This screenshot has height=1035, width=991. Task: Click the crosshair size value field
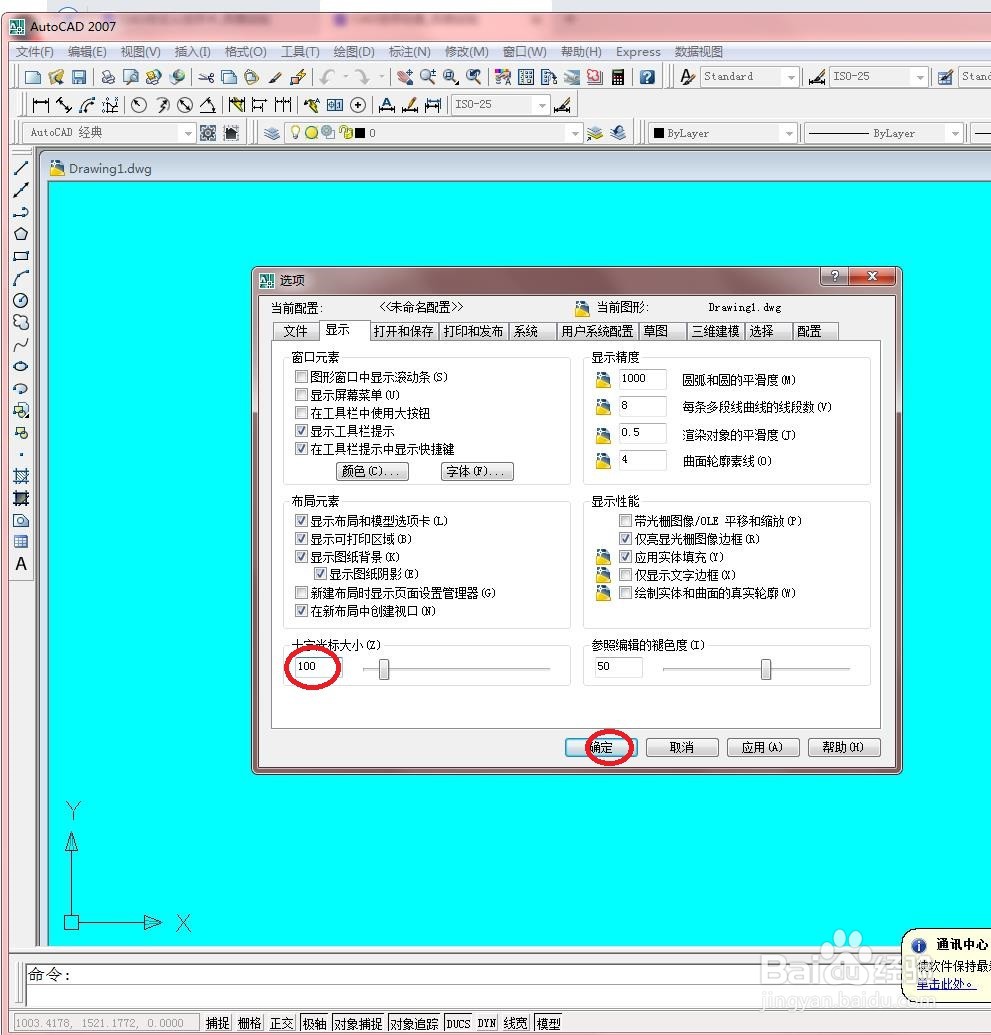[x=318, y=667]
